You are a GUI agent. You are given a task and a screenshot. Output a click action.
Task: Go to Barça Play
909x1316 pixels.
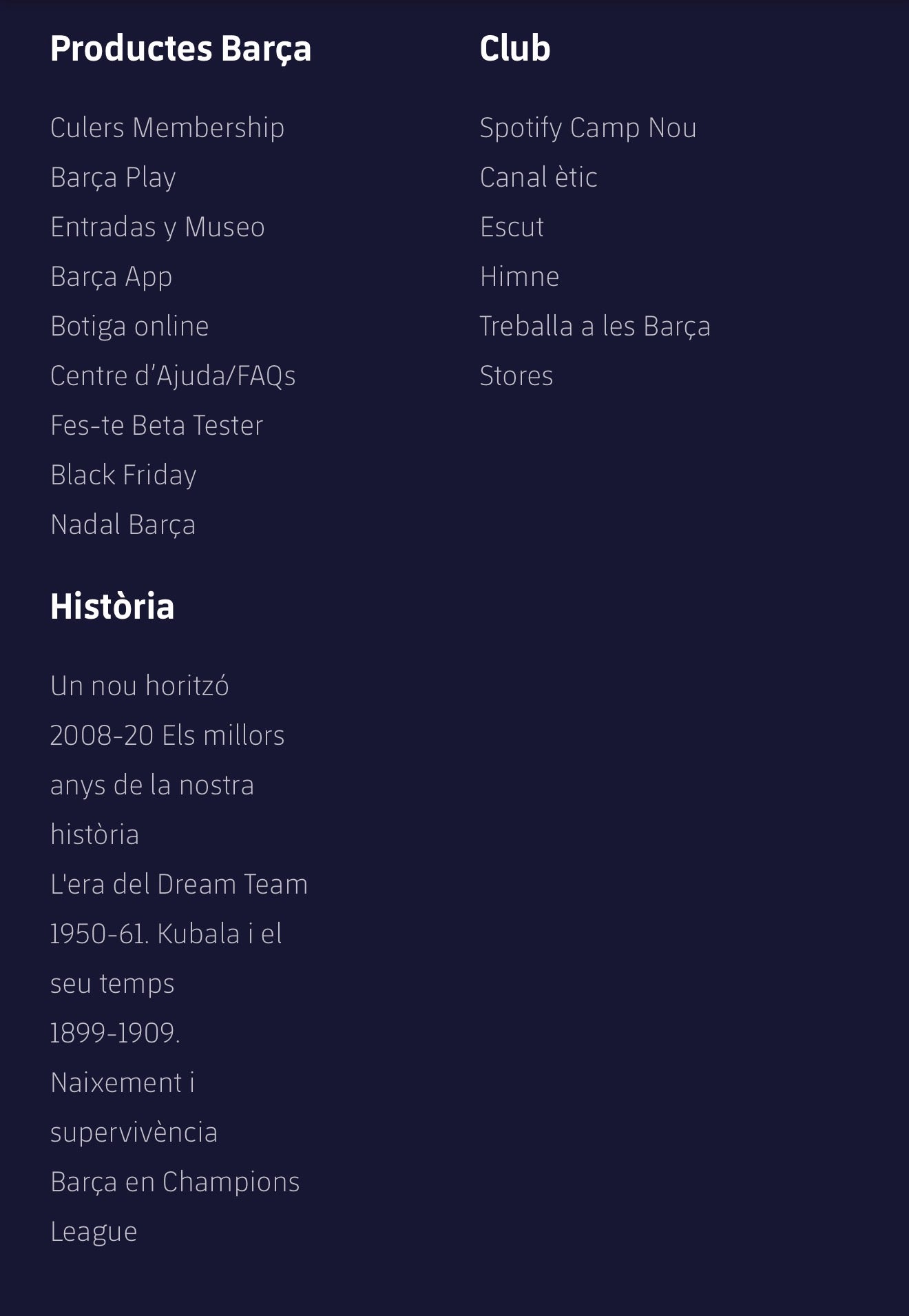coord(113,178)
